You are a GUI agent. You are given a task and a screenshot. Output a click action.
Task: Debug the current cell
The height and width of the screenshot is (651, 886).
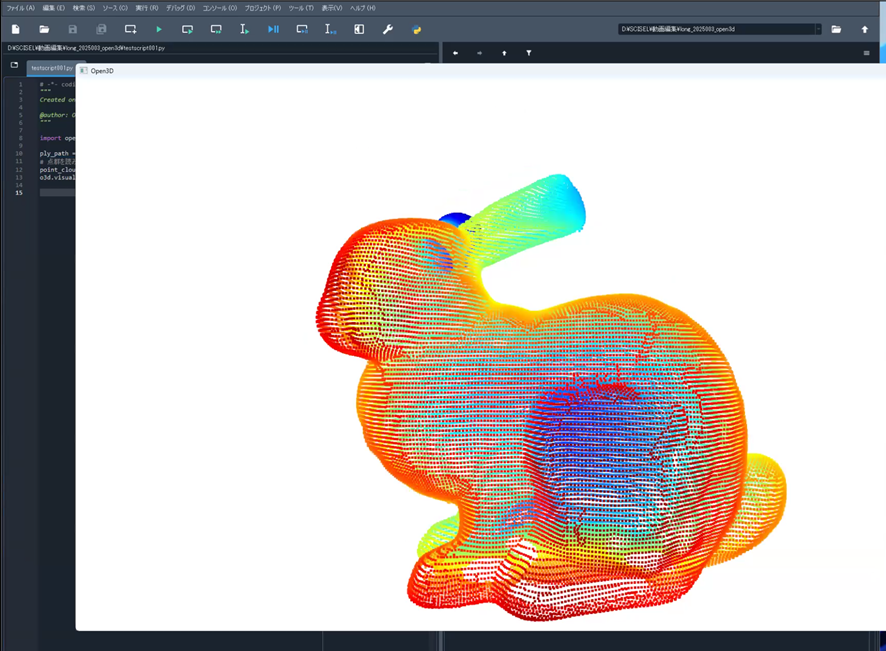click(x=302, y=29)
